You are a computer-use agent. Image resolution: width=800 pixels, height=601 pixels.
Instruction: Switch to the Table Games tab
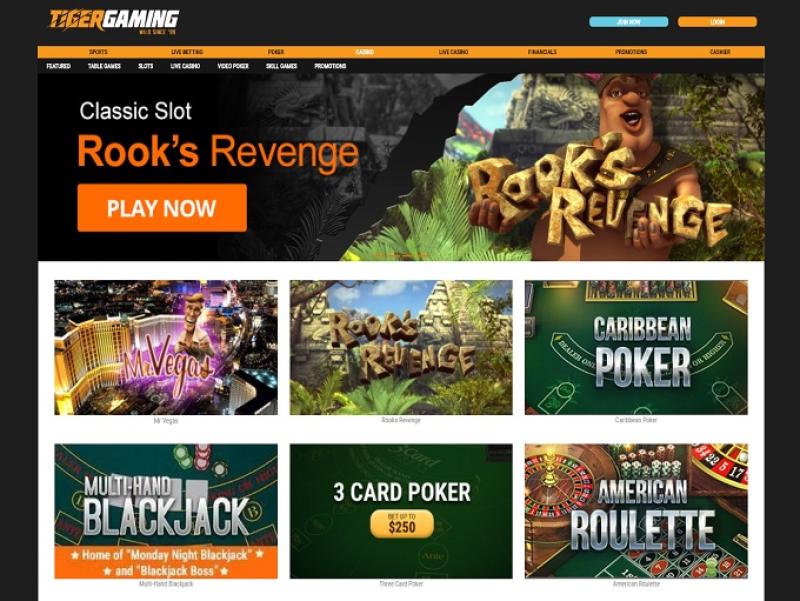104,66
